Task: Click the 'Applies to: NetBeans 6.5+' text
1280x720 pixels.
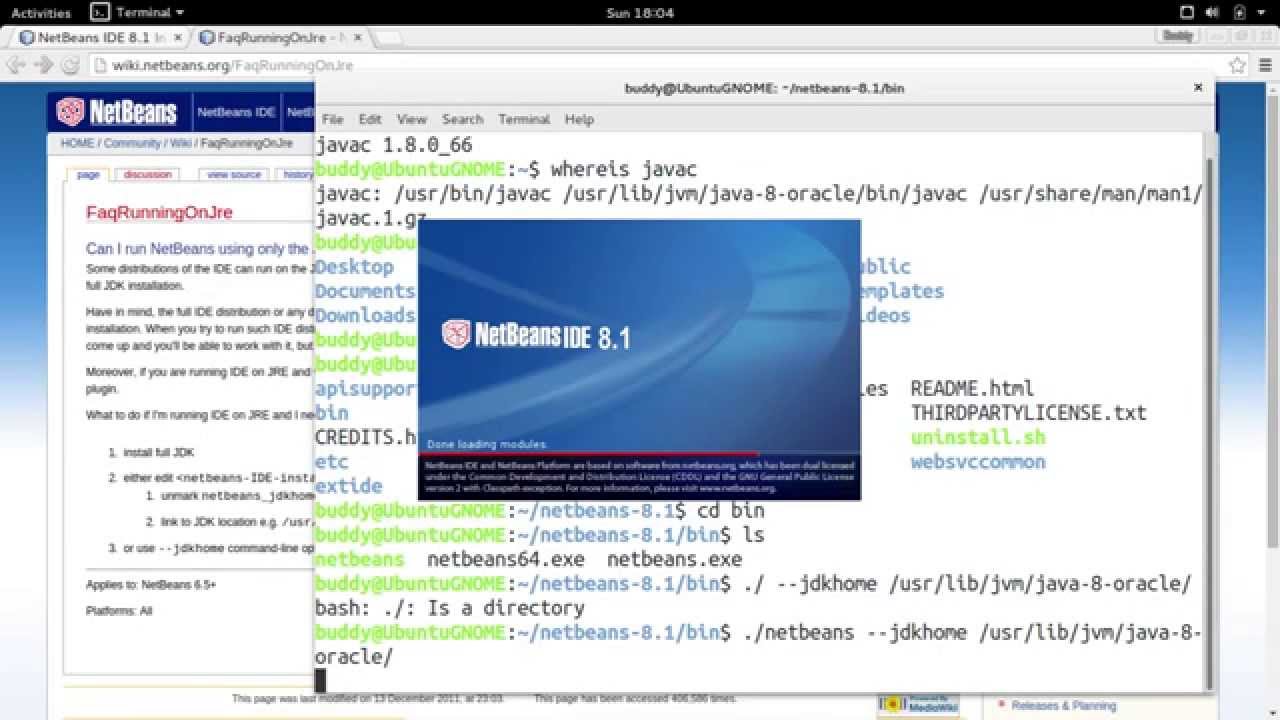Action: point(151,584)
